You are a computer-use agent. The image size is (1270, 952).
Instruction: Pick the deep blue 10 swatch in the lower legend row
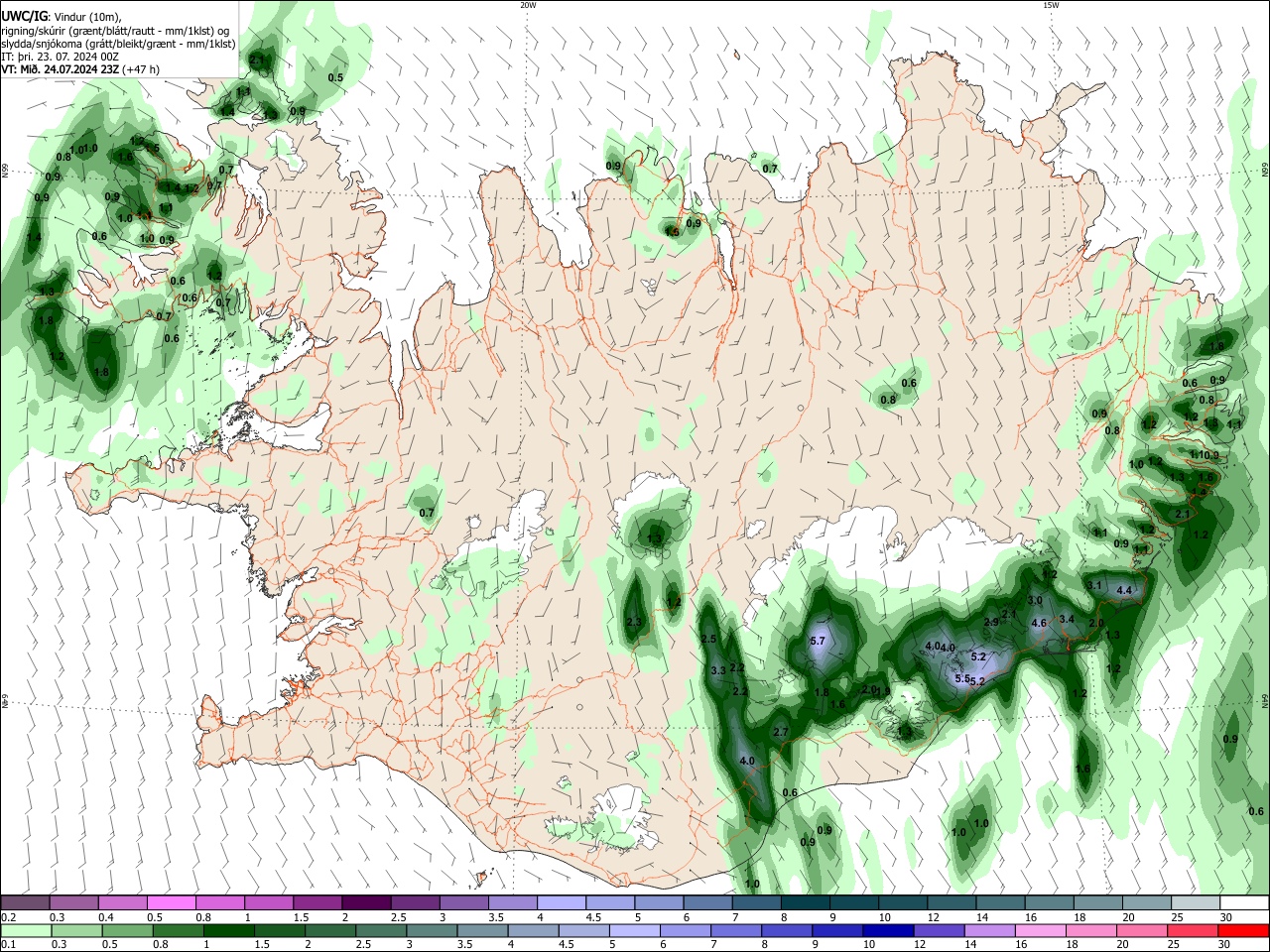point(886,931)
